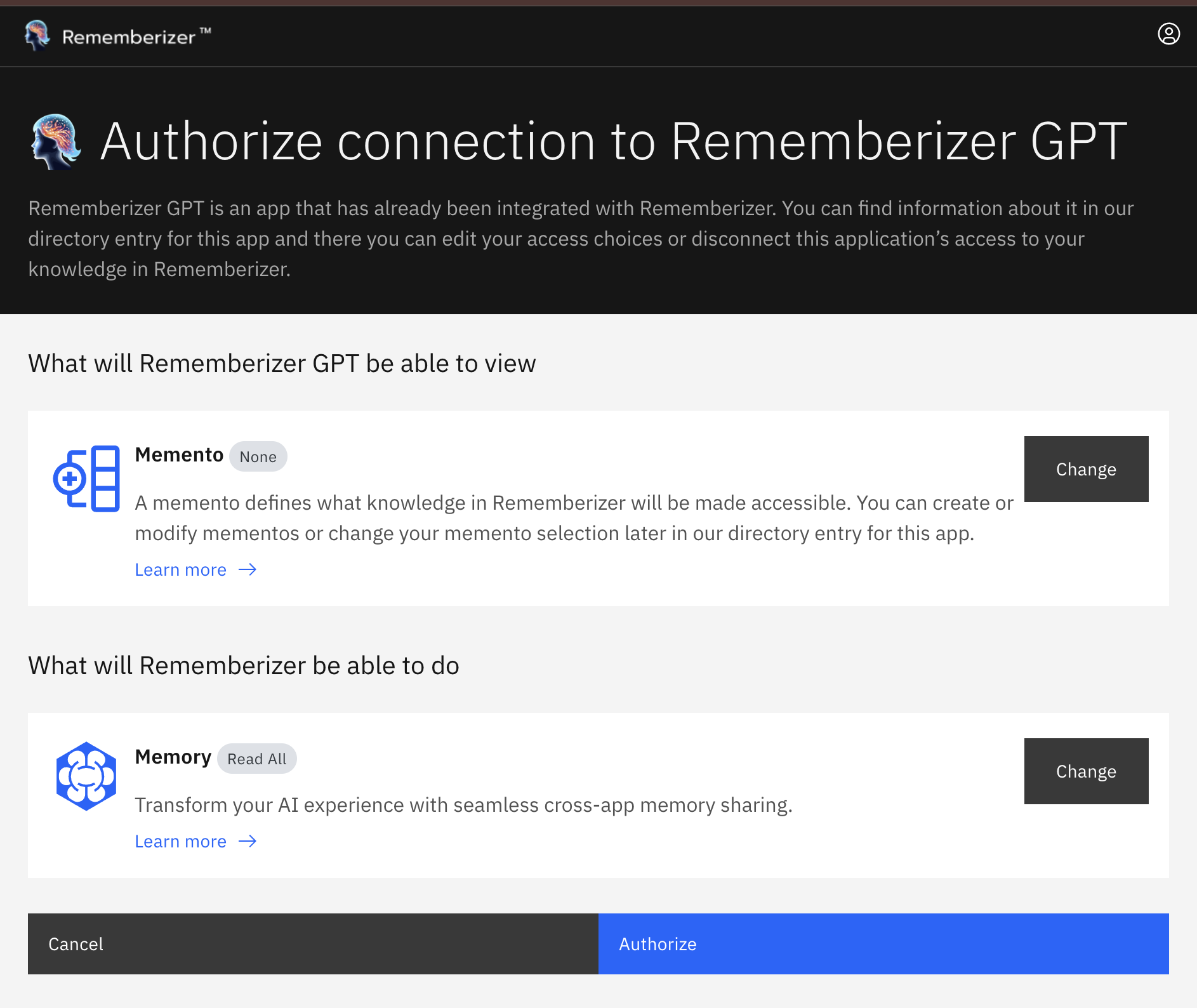Image resolution: width=1197 pixels, height=1008 pixels.
Task: Click the Read All badge next to Memory
Action: [256, 759]
